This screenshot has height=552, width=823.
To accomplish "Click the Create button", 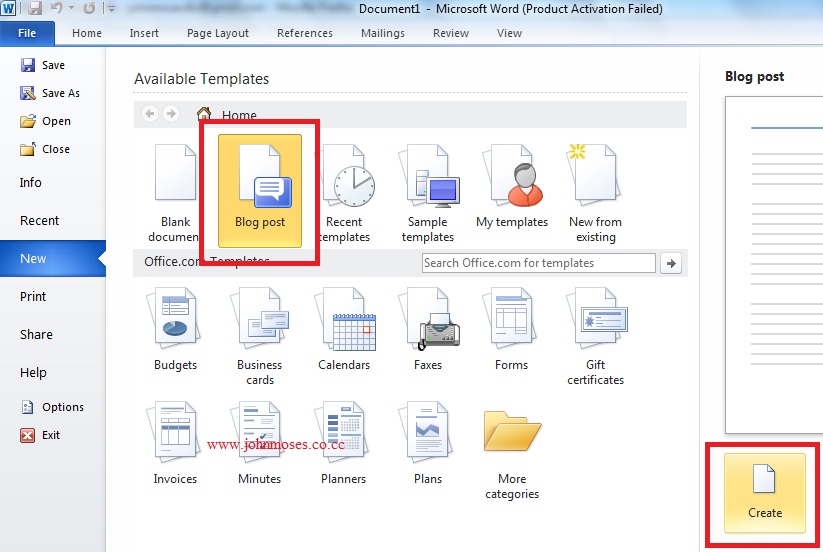I will tap(765, 493).
